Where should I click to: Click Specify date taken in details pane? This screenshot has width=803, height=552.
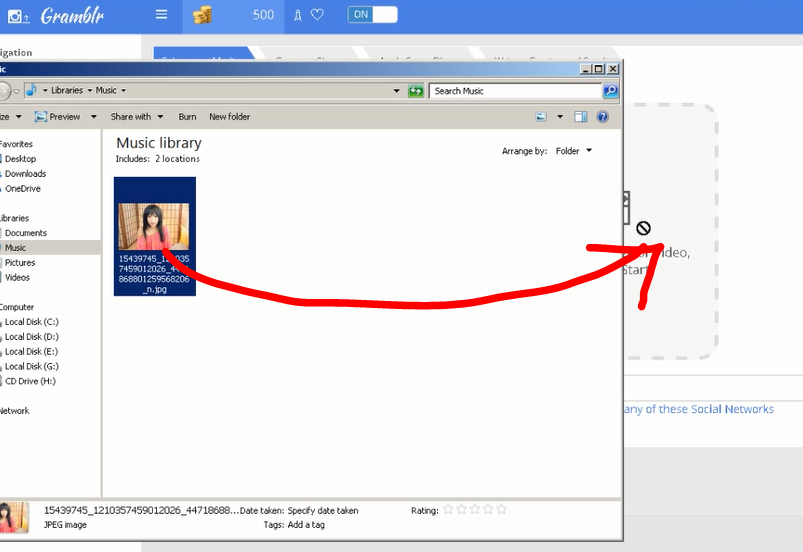tap(323, 511)
